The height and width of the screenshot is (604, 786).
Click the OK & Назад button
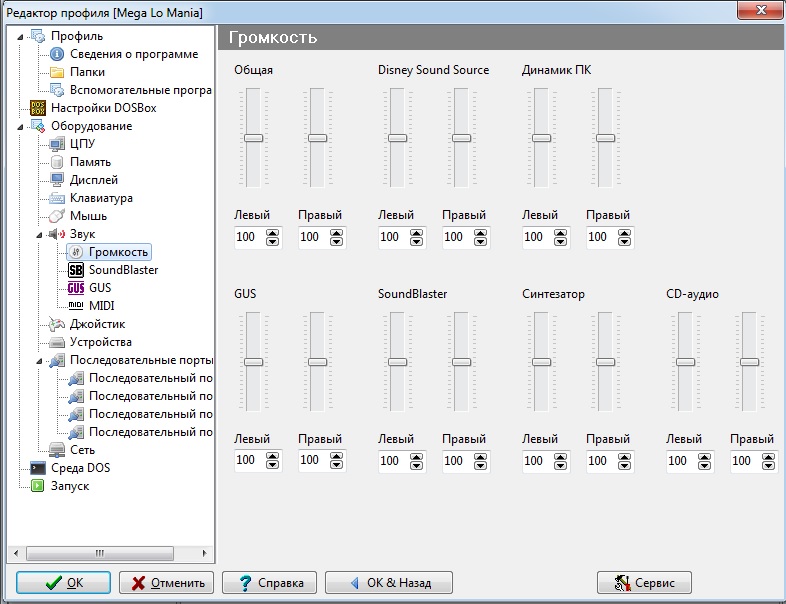[389, 582]
